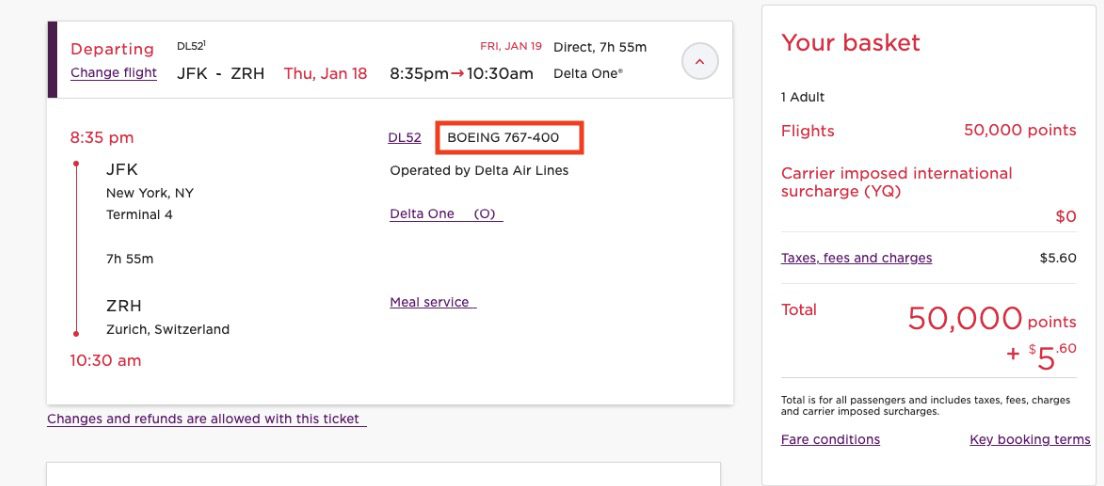The width and height of the screenshot is (1104, 486).
Task: Open the Delta One (O) cabin link
Action: coord(445,214)
